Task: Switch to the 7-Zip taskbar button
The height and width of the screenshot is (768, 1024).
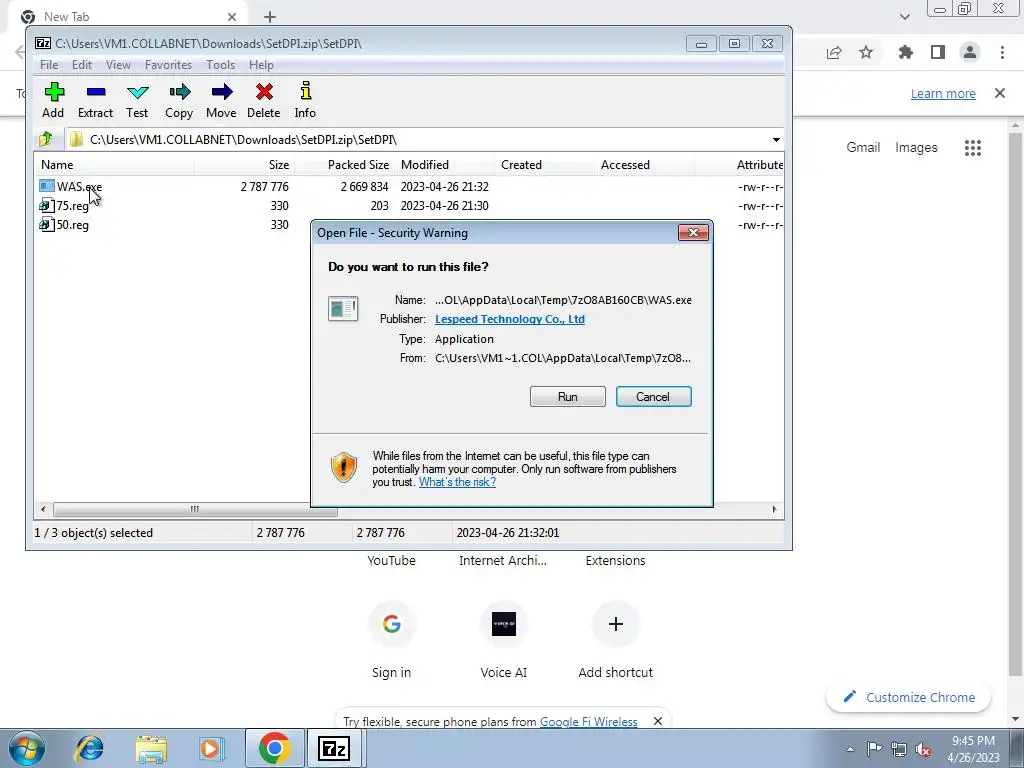Action: 334,748
